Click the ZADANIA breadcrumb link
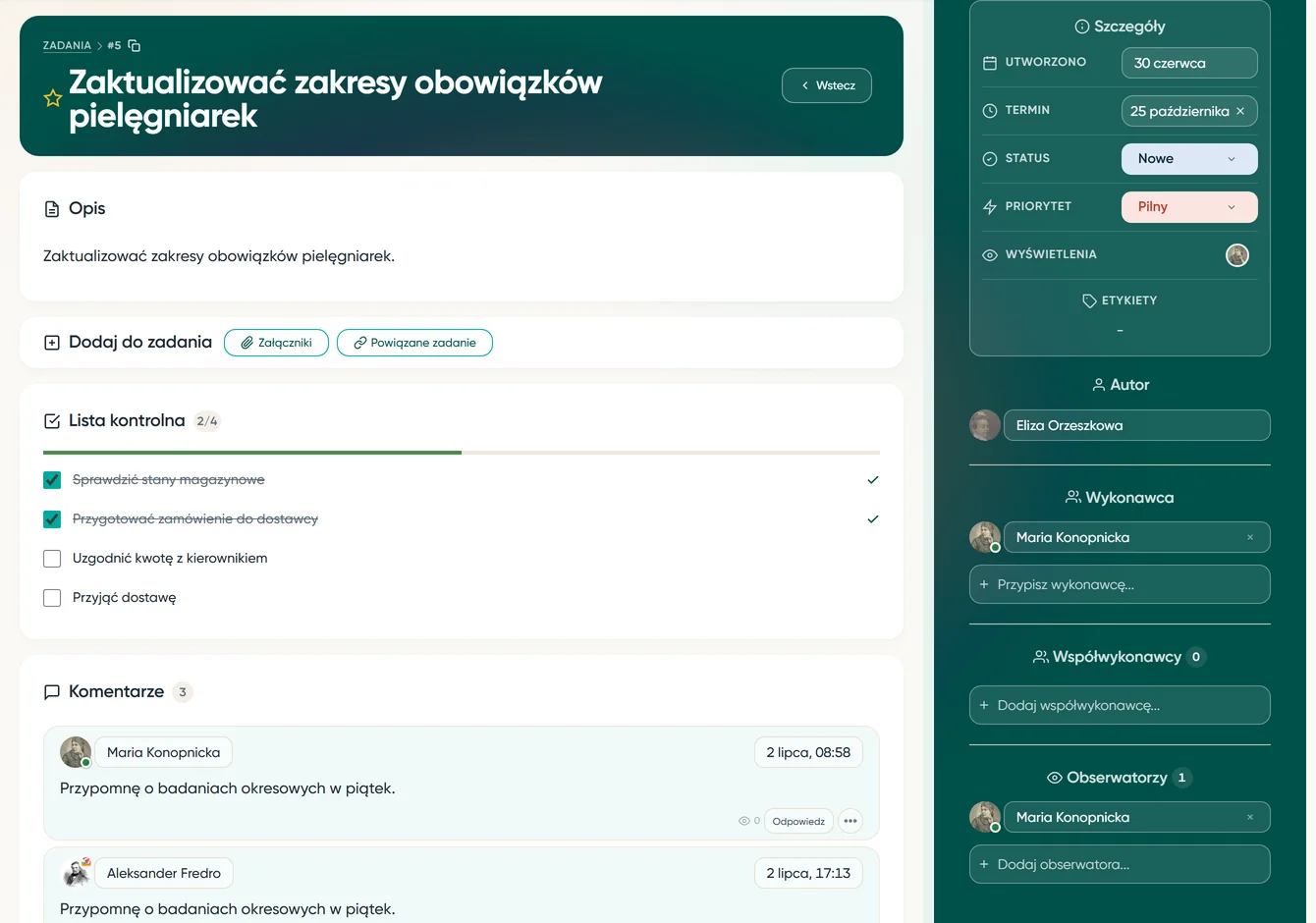The image size is (1316, 923). [67, 45]
